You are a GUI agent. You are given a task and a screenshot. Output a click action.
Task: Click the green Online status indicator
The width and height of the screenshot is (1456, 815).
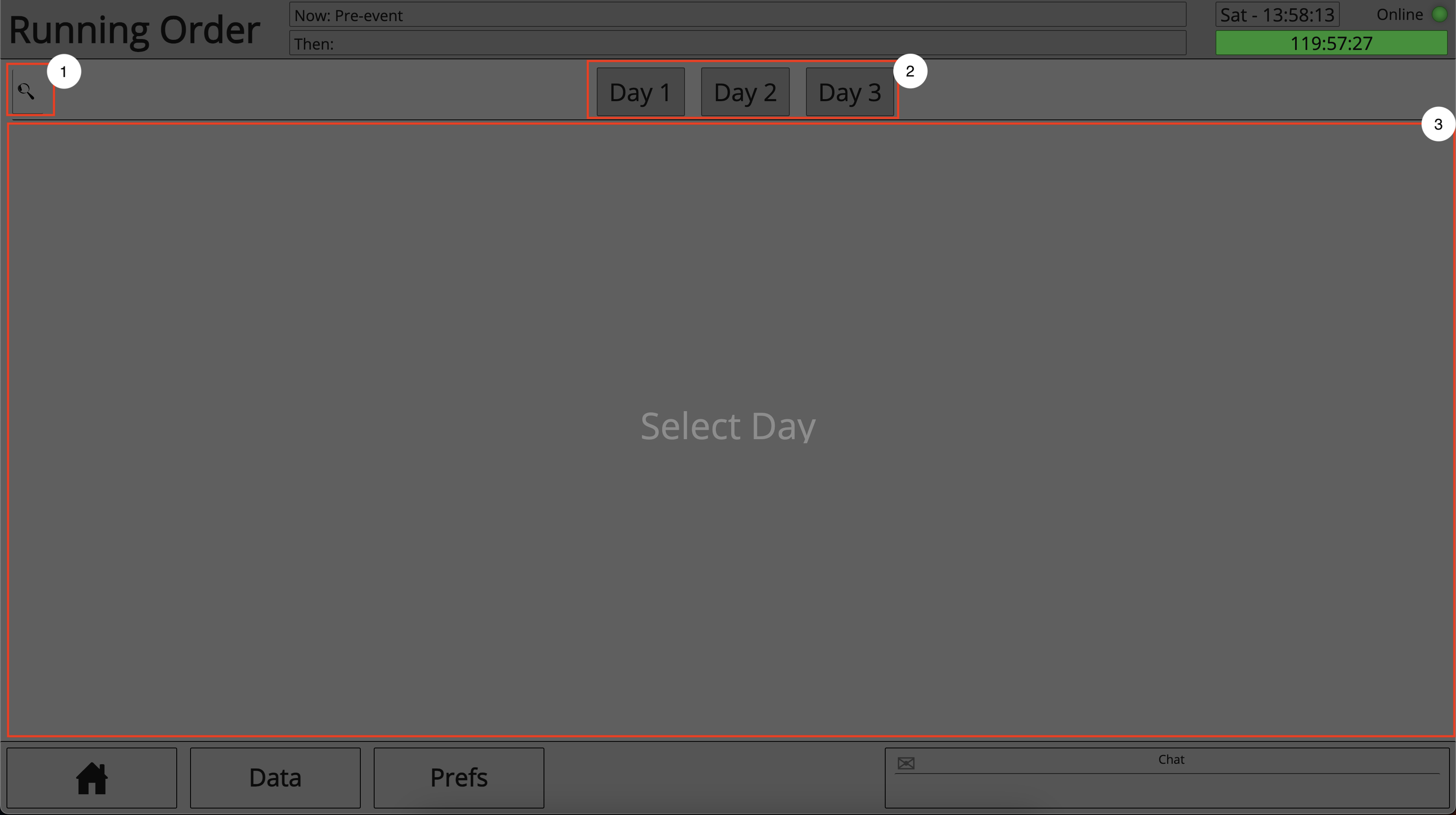(1439, 15)
